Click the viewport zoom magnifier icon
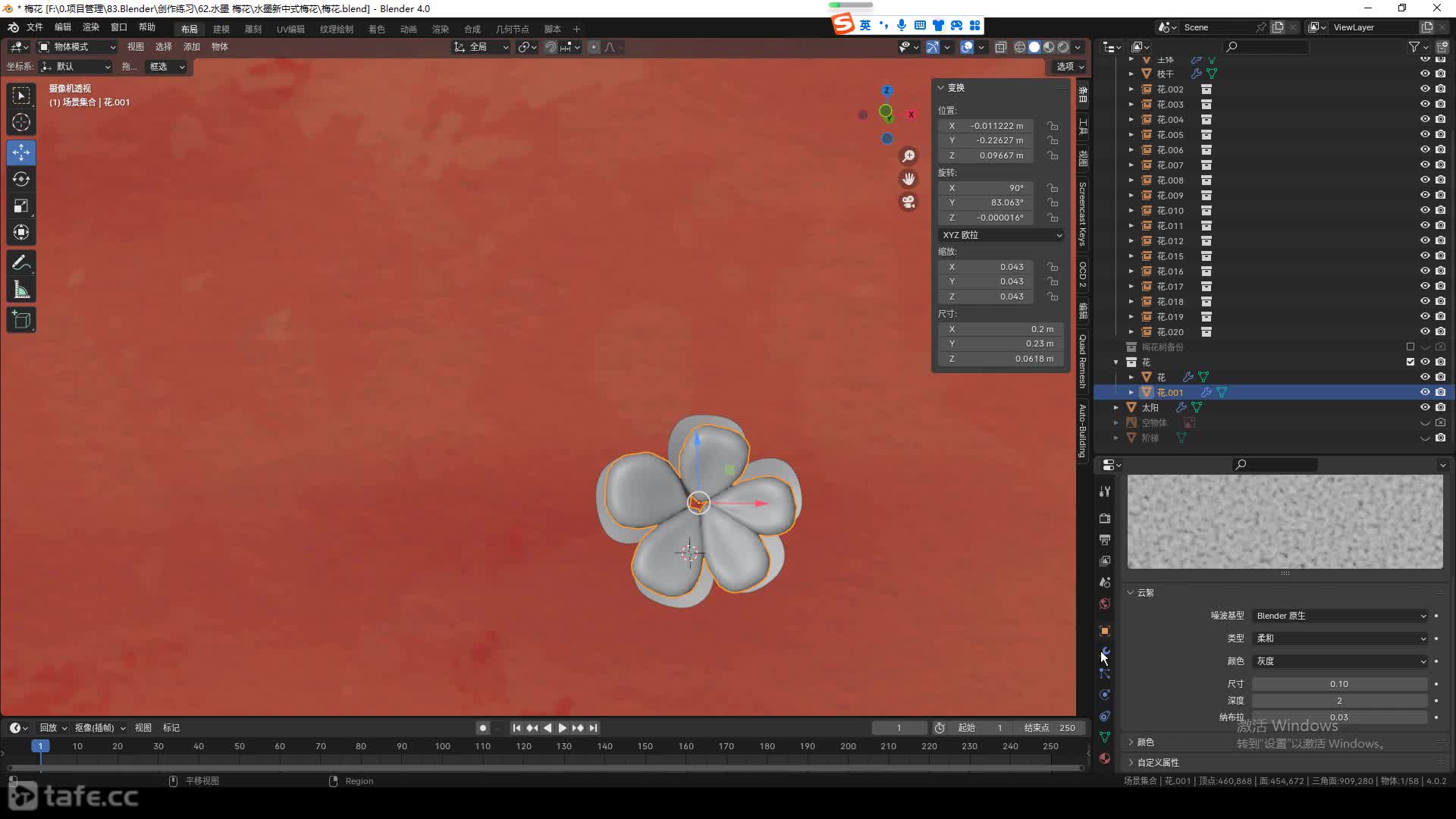 (x=908, y=156)
